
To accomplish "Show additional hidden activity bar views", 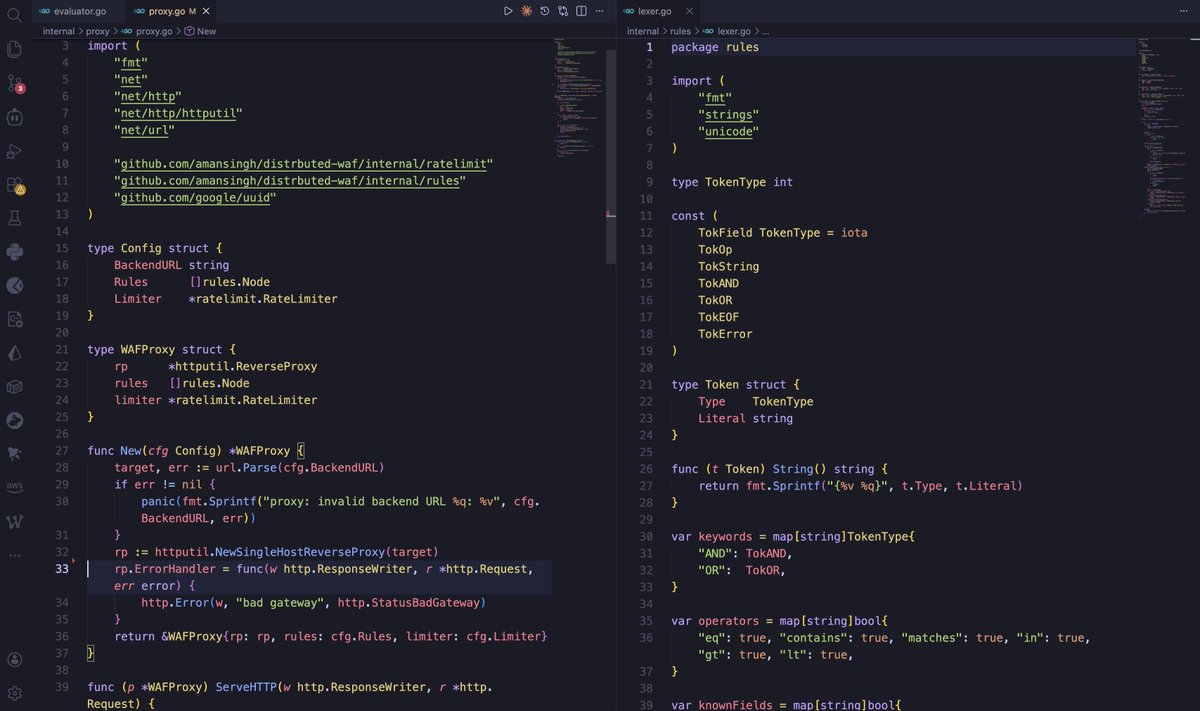I will coord(15,554).
